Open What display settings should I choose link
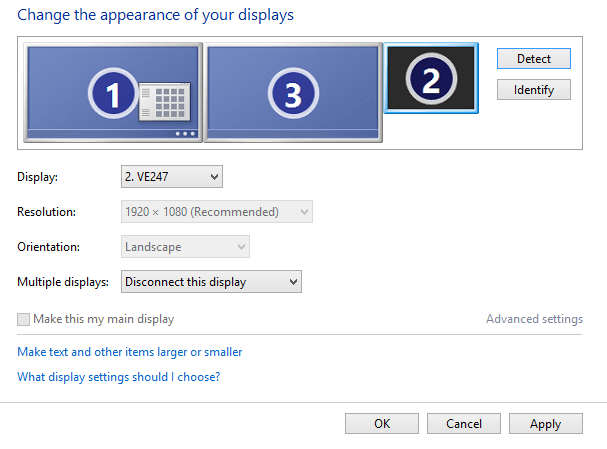Image resolution: width=607 pixels, height=449 pixels. (119, 377)
